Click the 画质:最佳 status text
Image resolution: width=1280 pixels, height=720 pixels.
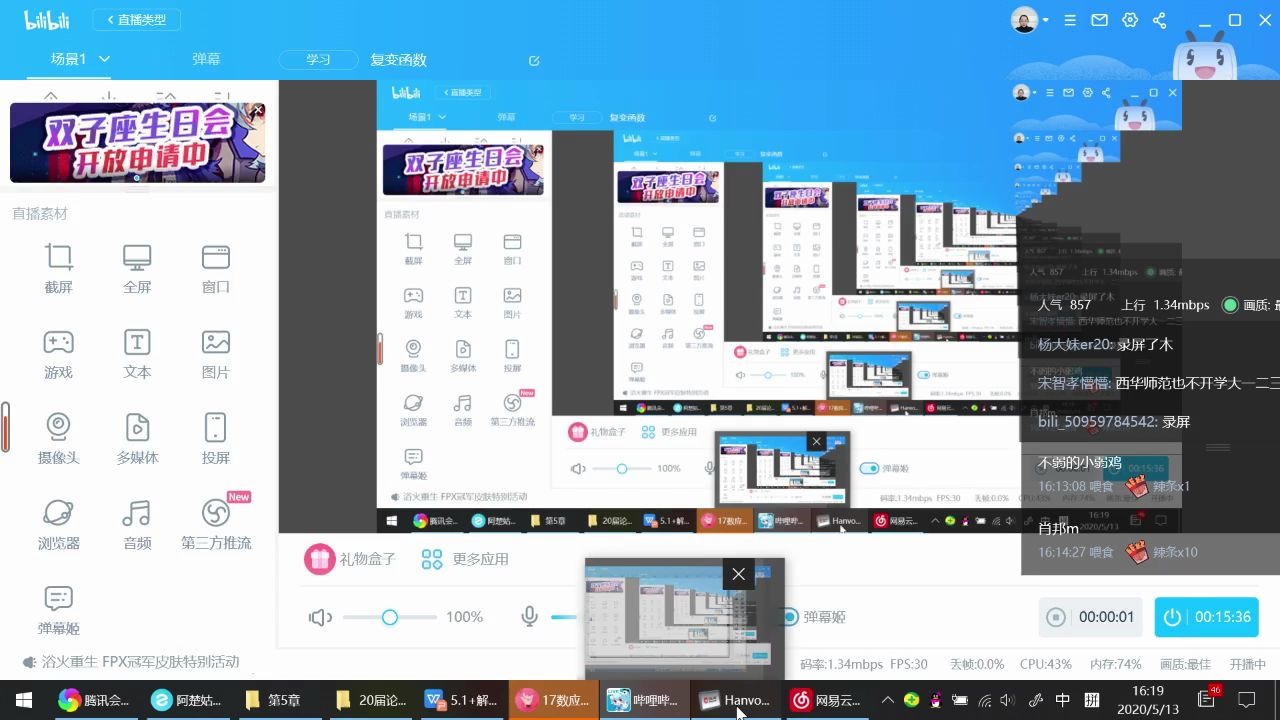pos(1185,664)
